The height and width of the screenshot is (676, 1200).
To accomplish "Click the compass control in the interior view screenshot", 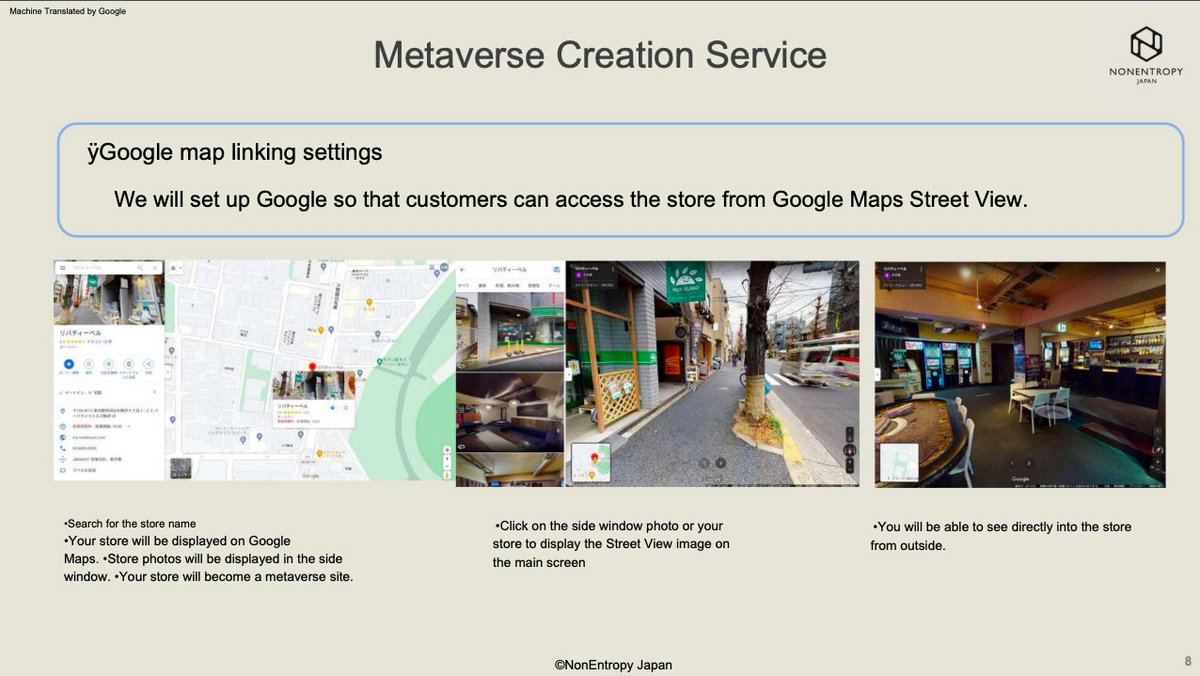I will 1158,450.
